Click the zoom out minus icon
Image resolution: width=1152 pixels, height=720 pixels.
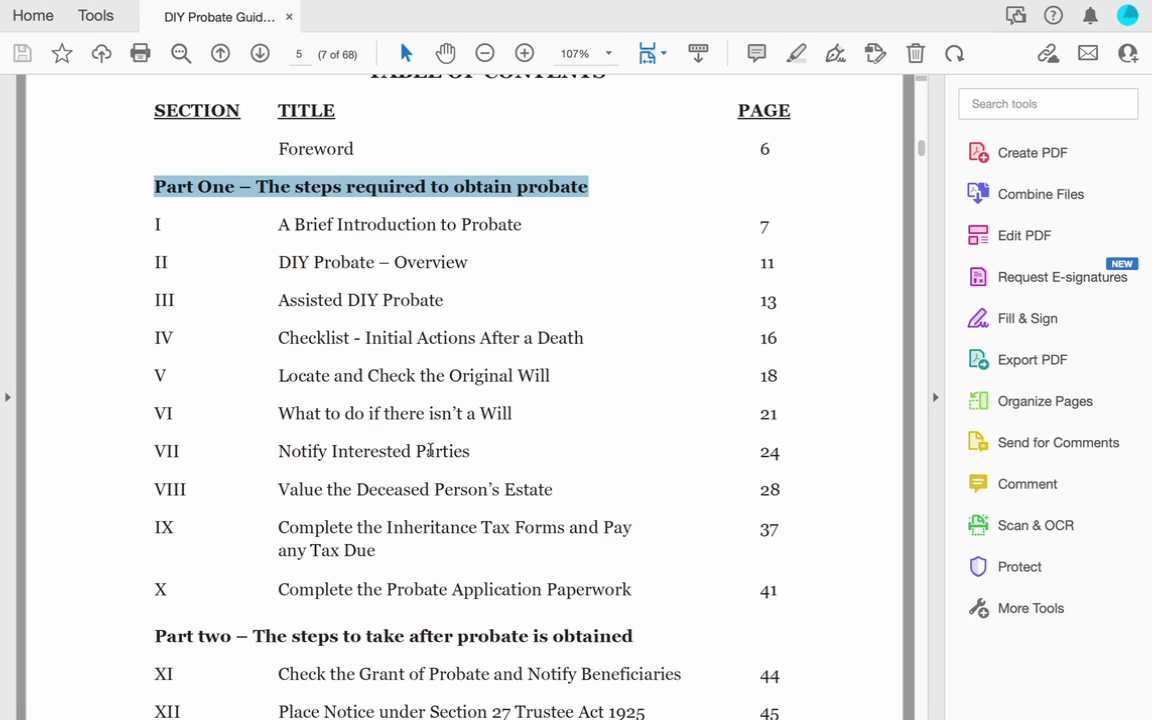coord(485,54)
